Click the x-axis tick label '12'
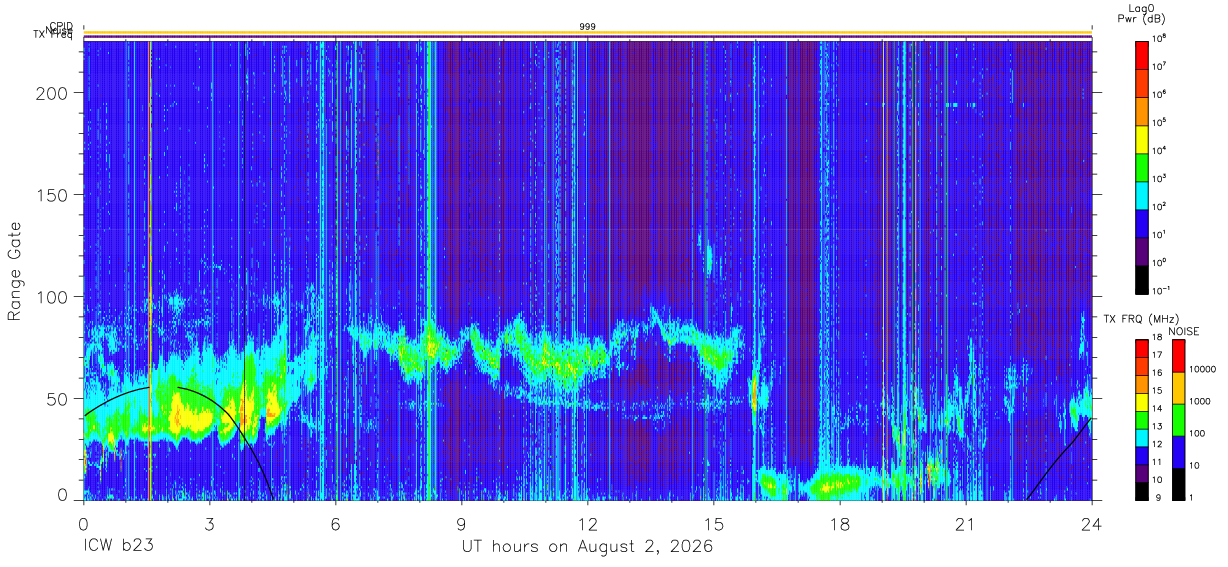The image size is (1228, 567). coord(587,523)
